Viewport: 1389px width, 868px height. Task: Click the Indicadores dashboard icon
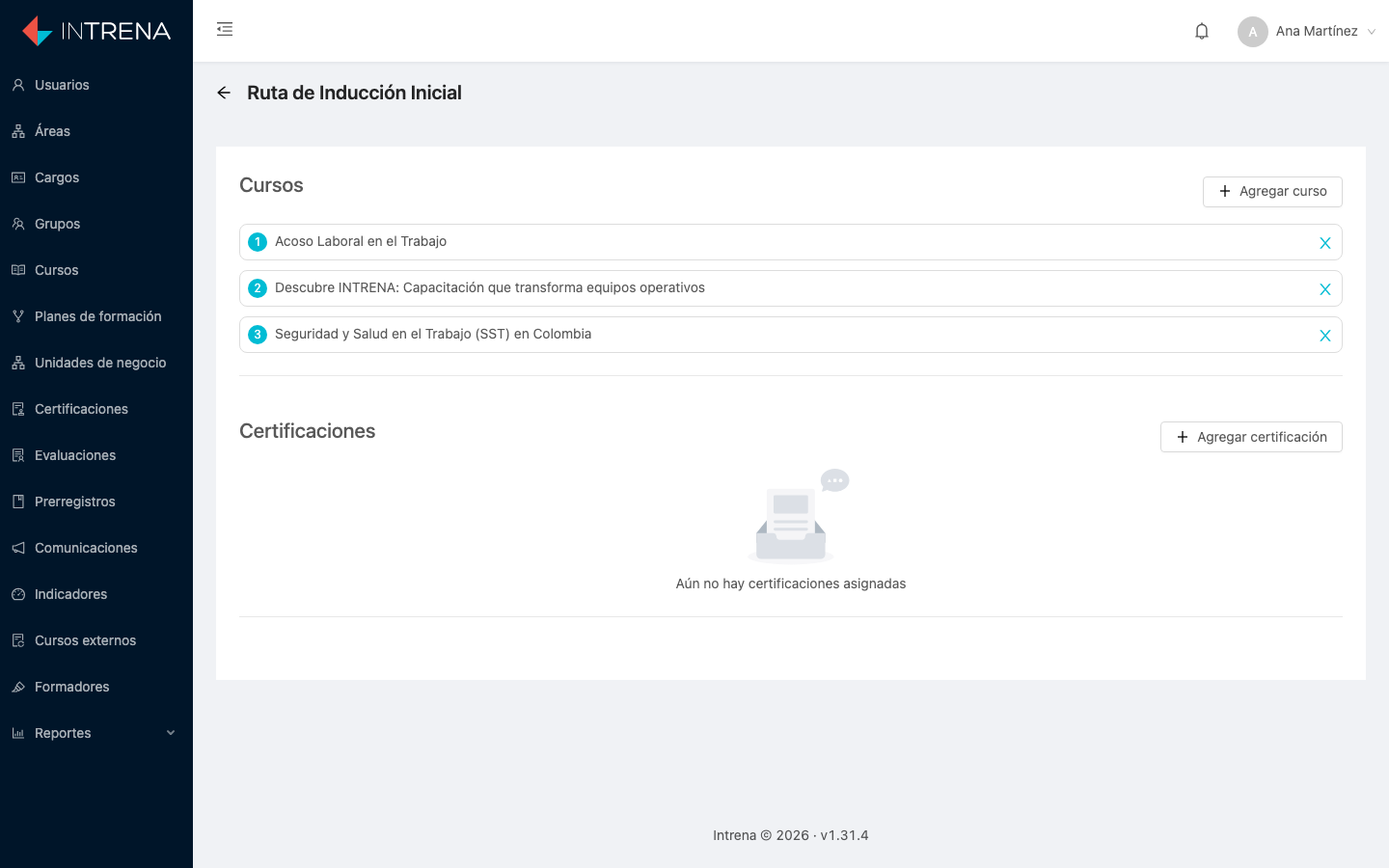point(18,594)
